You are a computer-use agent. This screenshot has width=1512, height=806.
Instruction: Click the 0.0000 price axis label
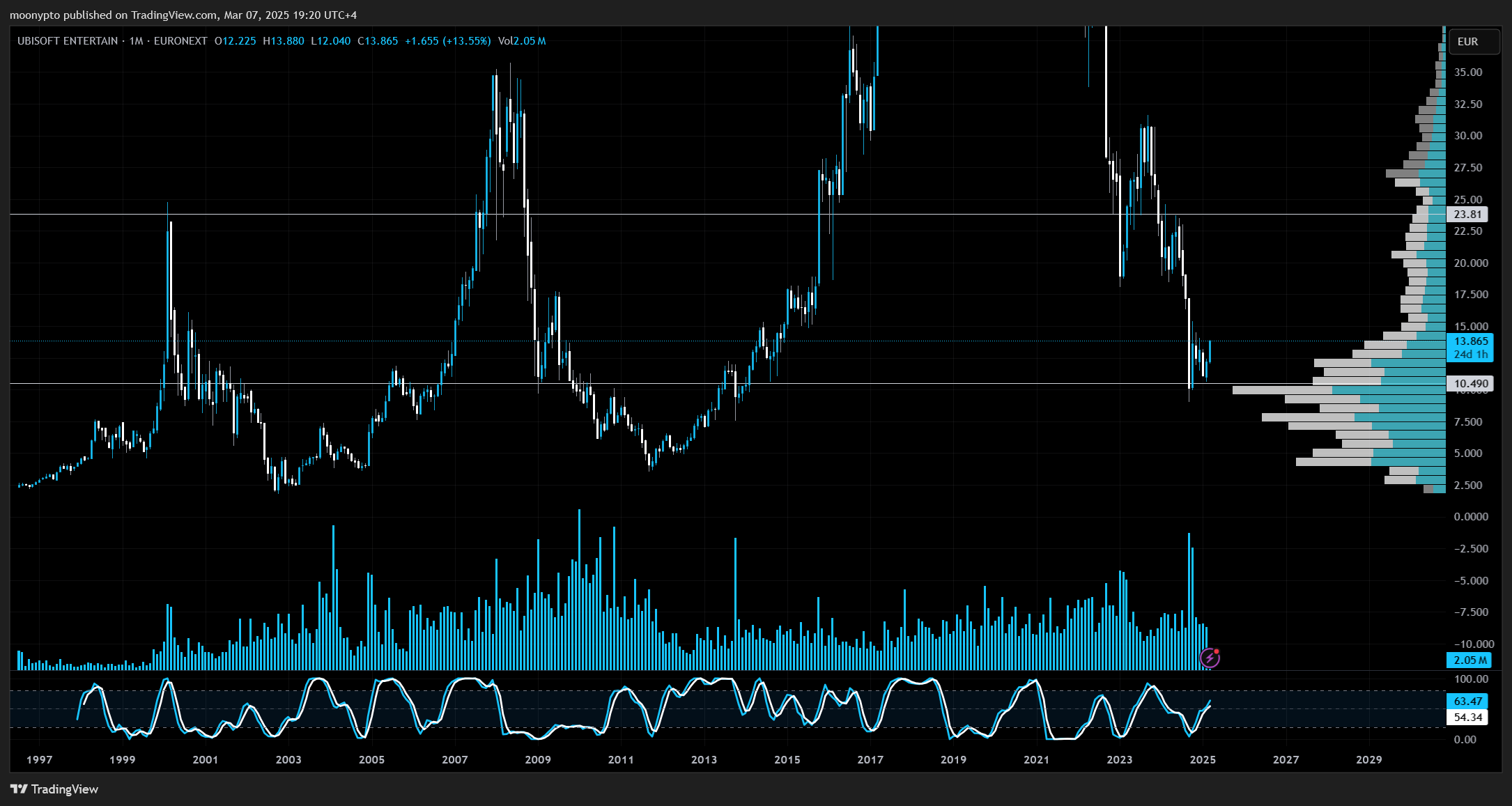pyautogui.click(x=1471, y=517)
